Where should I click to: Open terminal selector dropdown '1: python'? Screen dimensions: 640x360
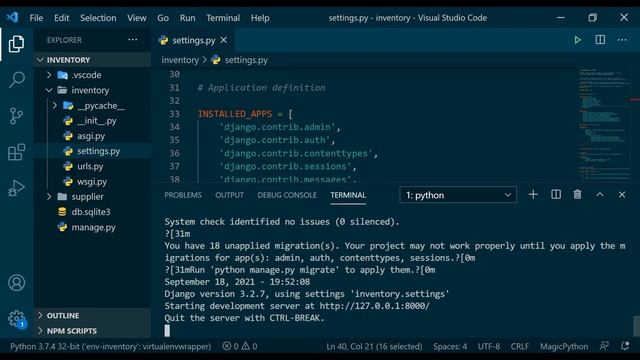pos(458,195)
